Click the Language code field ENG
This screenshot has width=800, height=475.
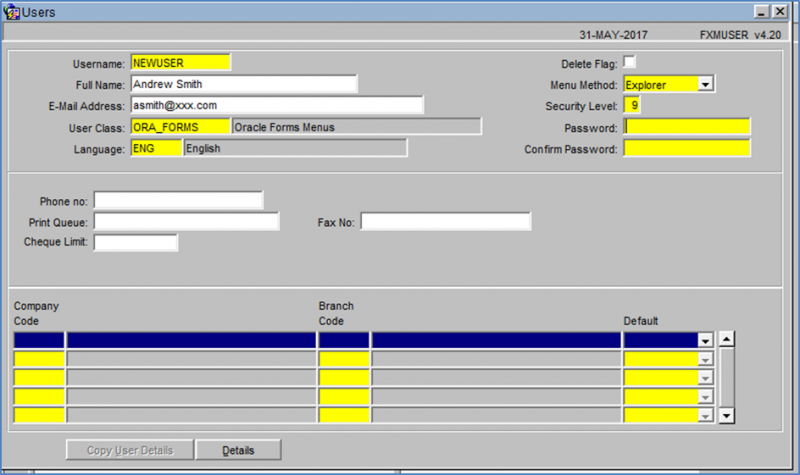[x=156, y=148]
